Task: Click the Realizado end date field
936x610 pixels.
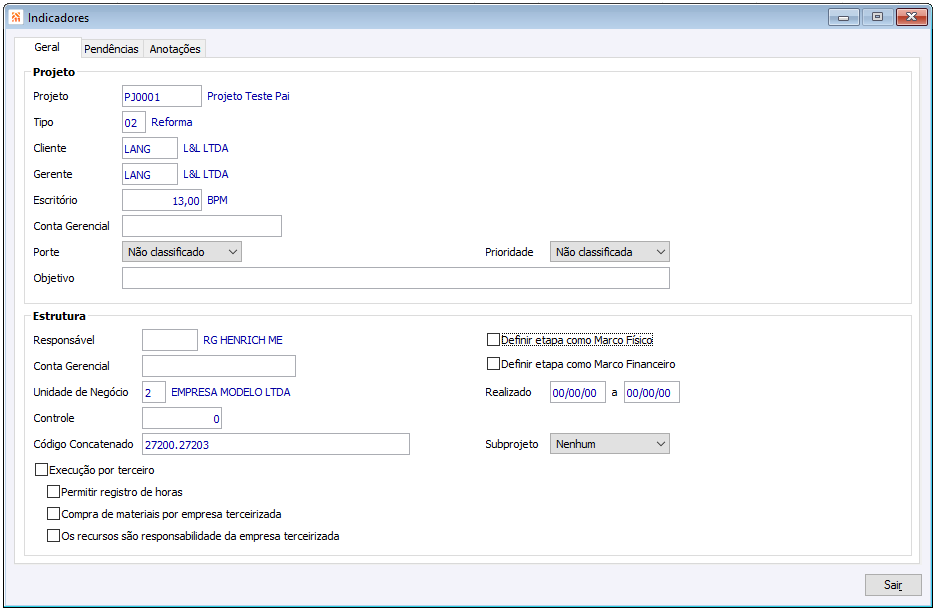Action: [x=652, y=392]
